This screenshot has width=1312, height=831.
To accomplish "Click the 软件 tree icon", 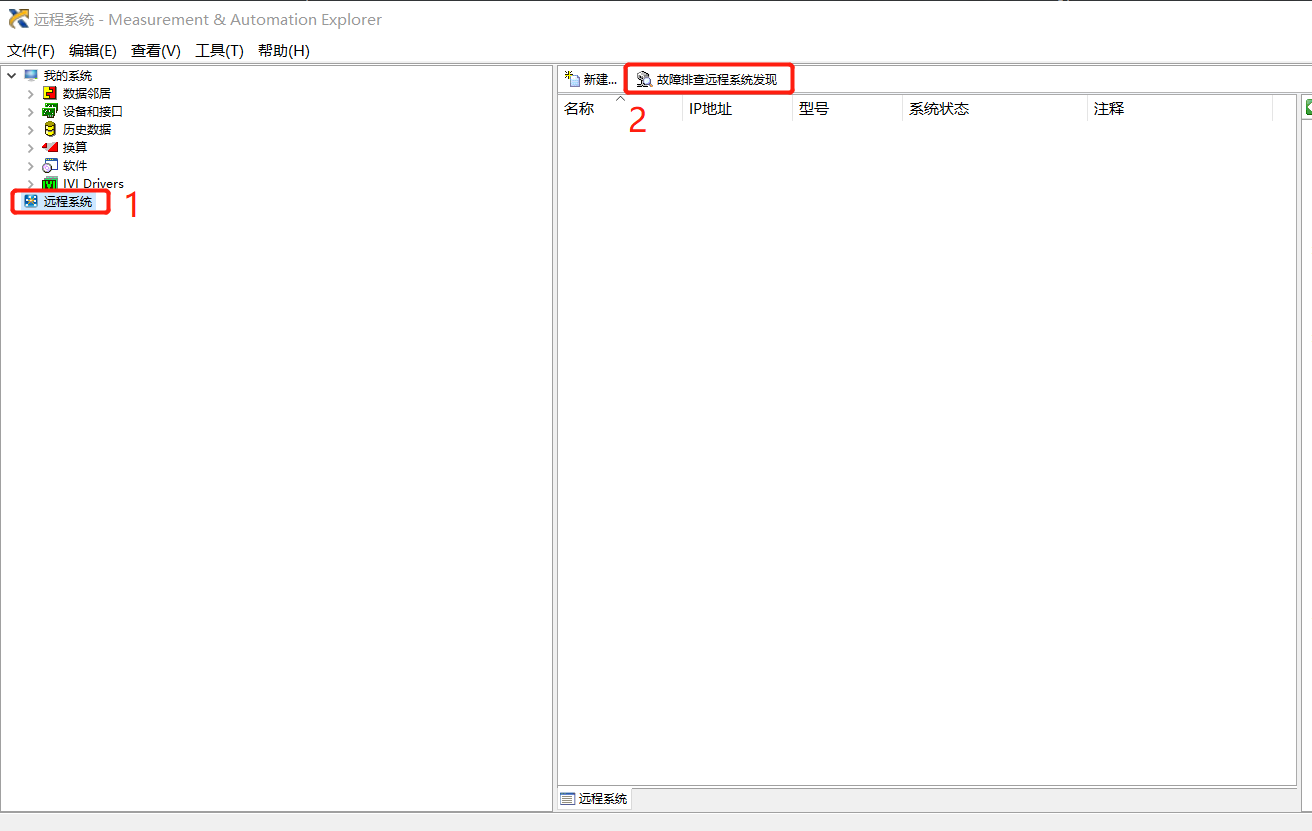I will click(50, 166).
